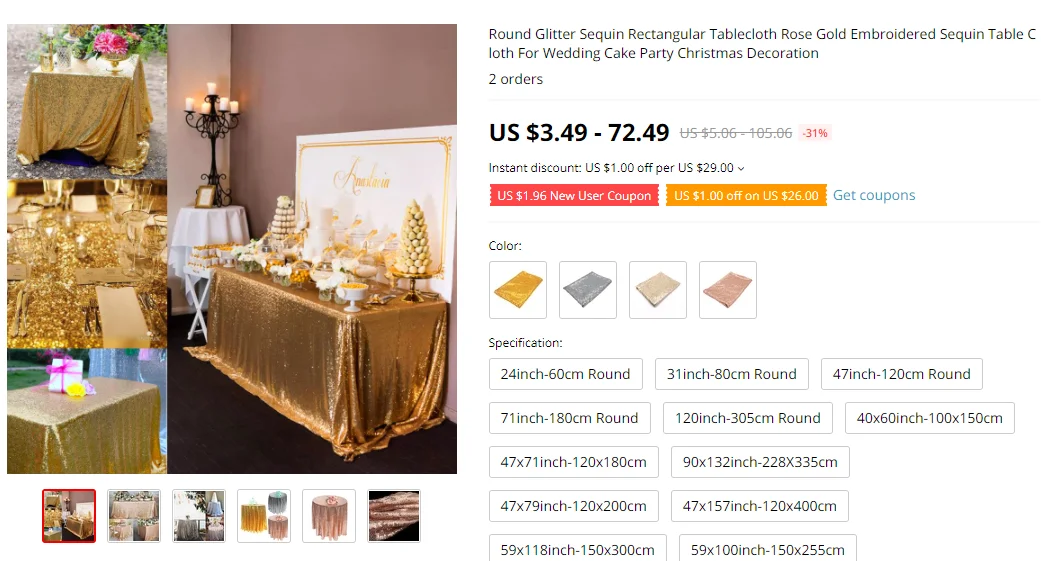Claim the US $1.00 off on US $26.00 coupon
This screenshot has height=561, width=1041.
746,195
